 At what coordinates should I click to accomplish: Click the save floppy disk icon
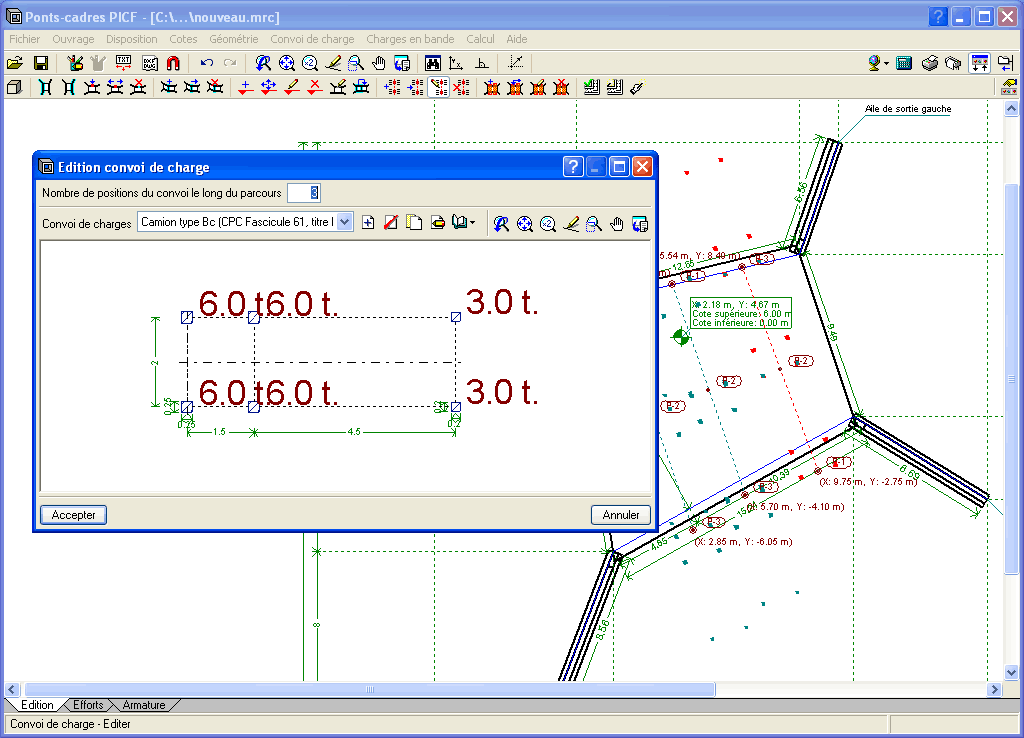(x=41, y=63)
